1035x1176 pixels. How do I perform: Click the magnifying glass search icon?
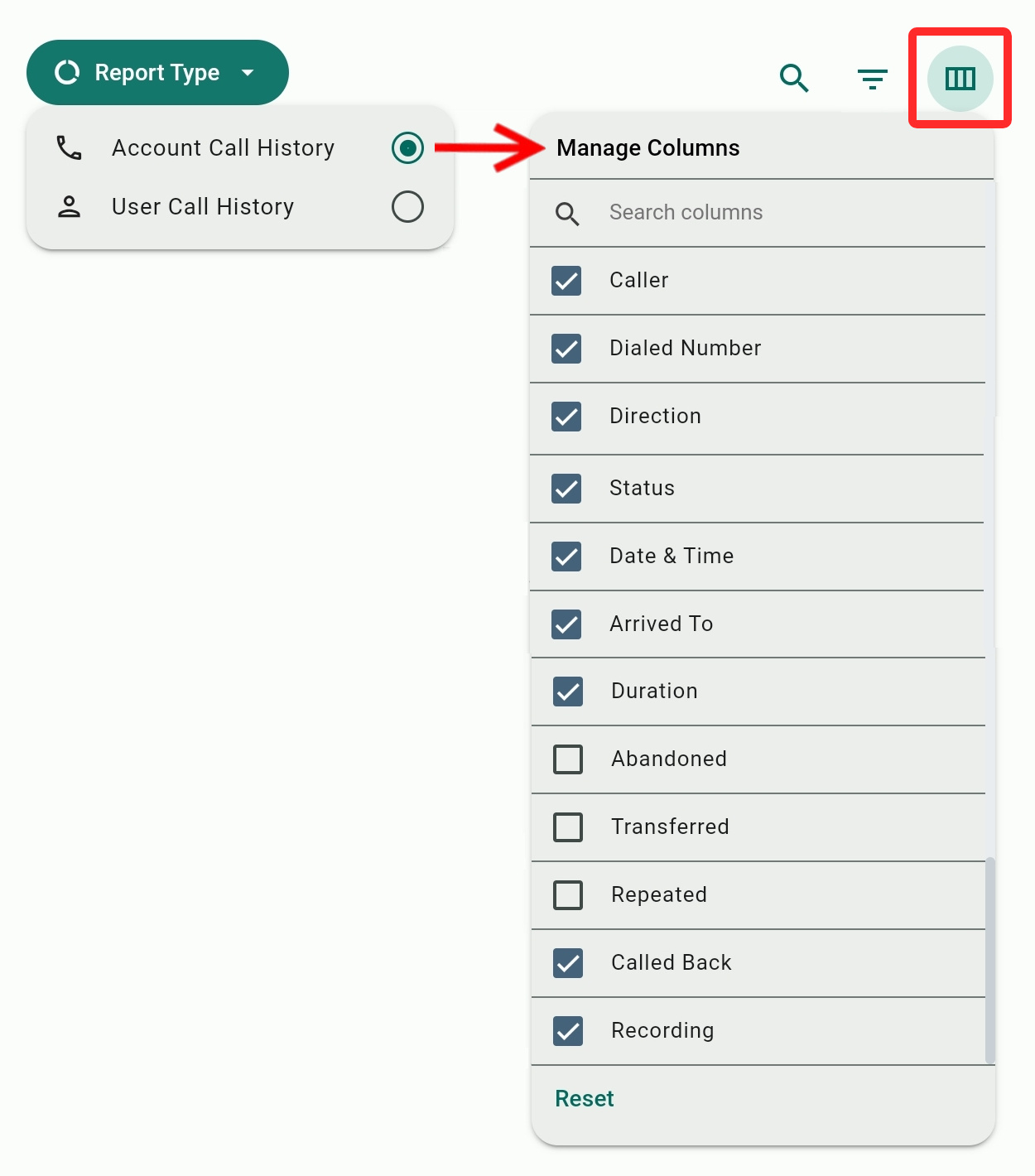click(x=793, y=79)
